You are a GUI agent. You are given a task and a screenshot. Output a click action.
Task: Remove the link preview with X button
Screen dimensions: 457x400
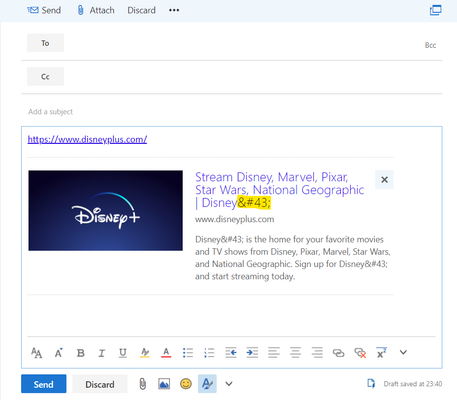pyautogui.click(x=384, y=180)
